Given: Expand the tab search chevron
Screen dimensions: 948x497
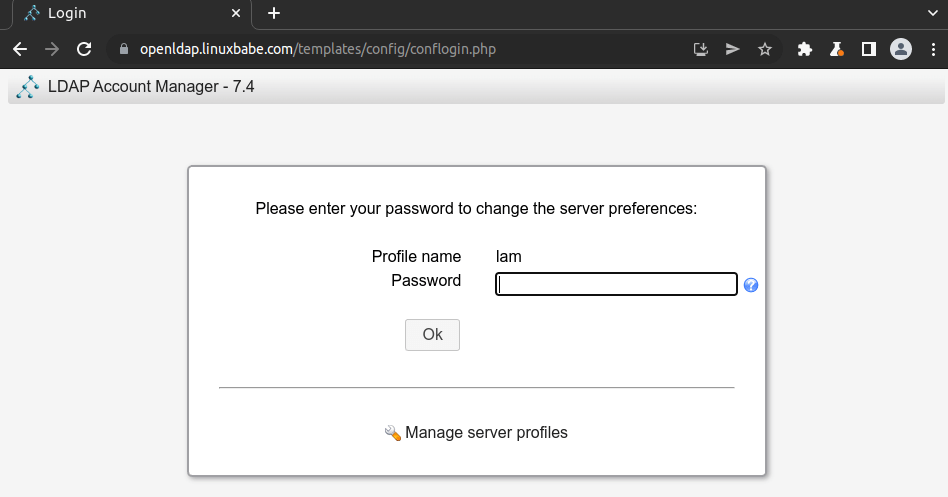Looking at the screenshot, I should [x=932, y=13].
